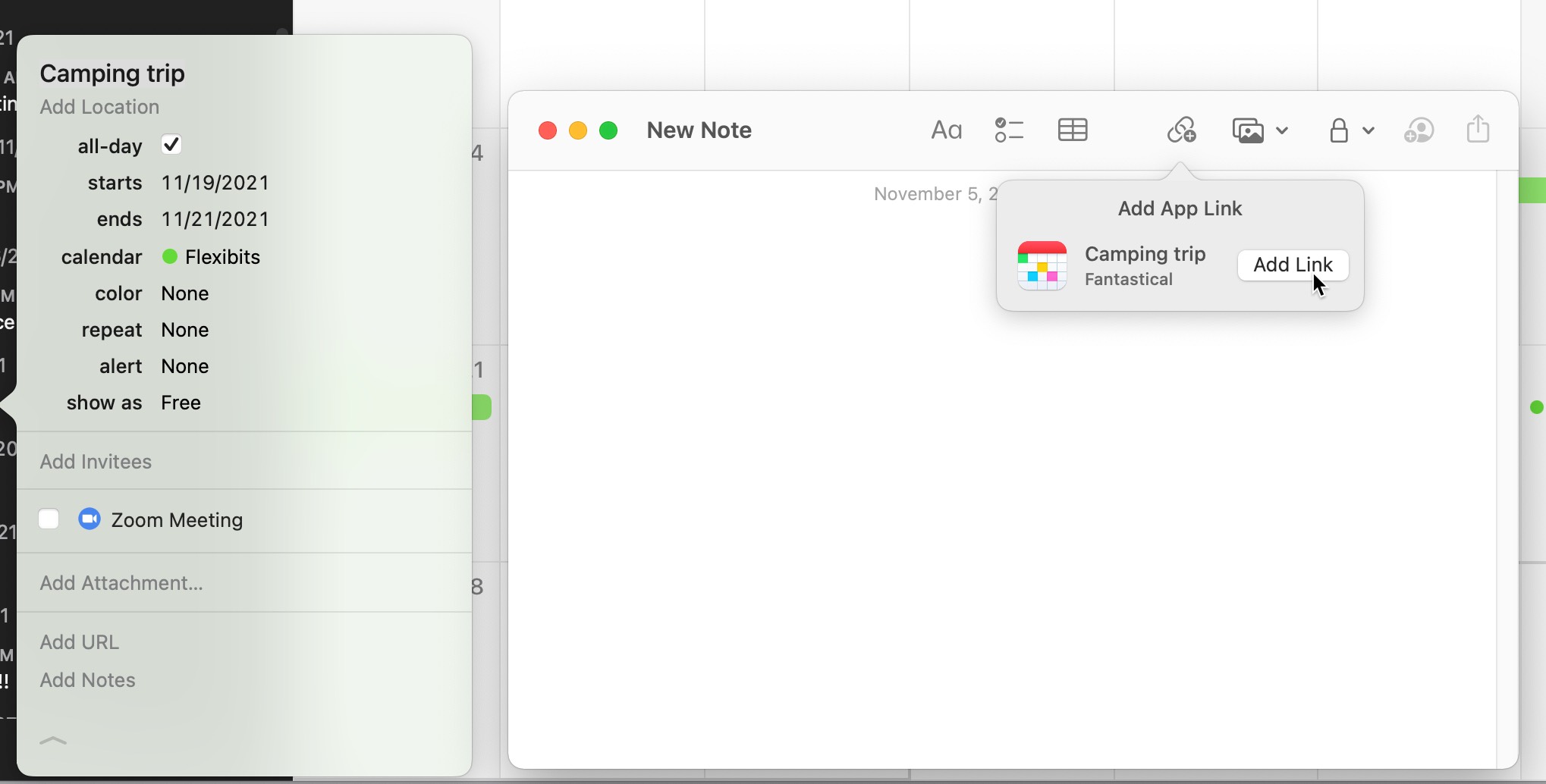Click Add Attachment...

point(121,583)
